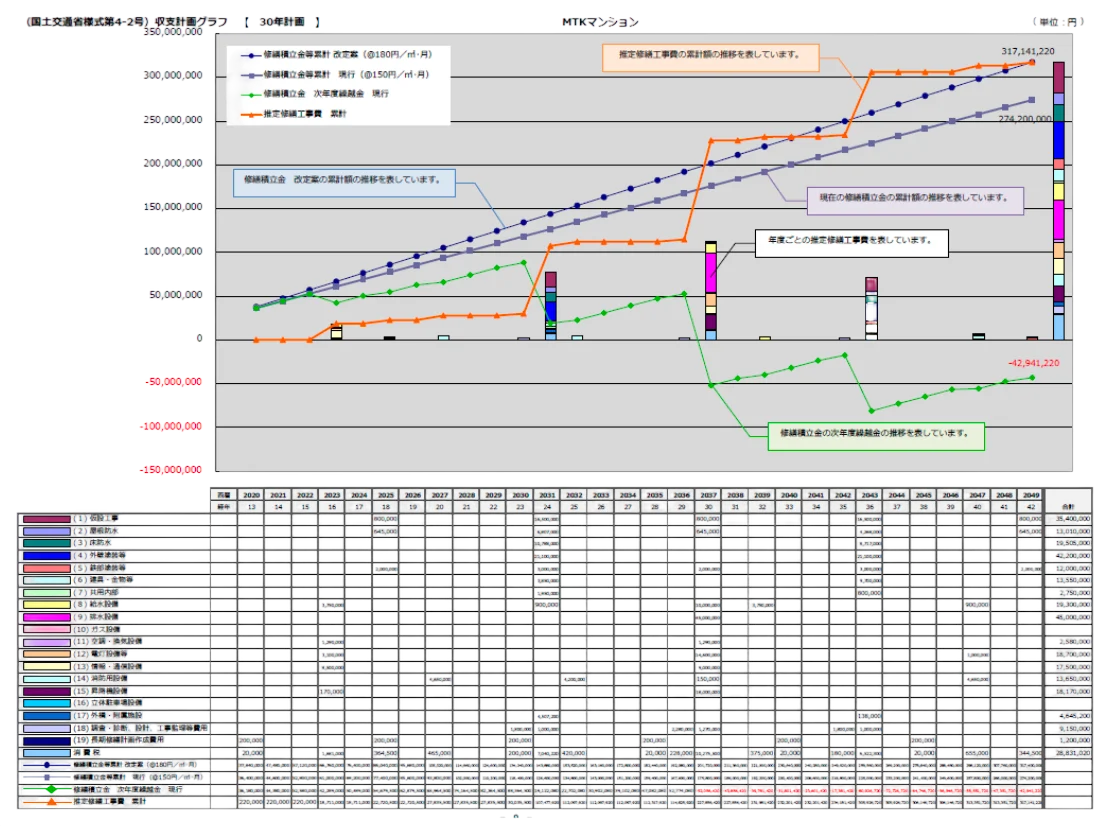Click the data label 317,141,220
Screen dimensions: 1114x826
[x=1028, y=51]
